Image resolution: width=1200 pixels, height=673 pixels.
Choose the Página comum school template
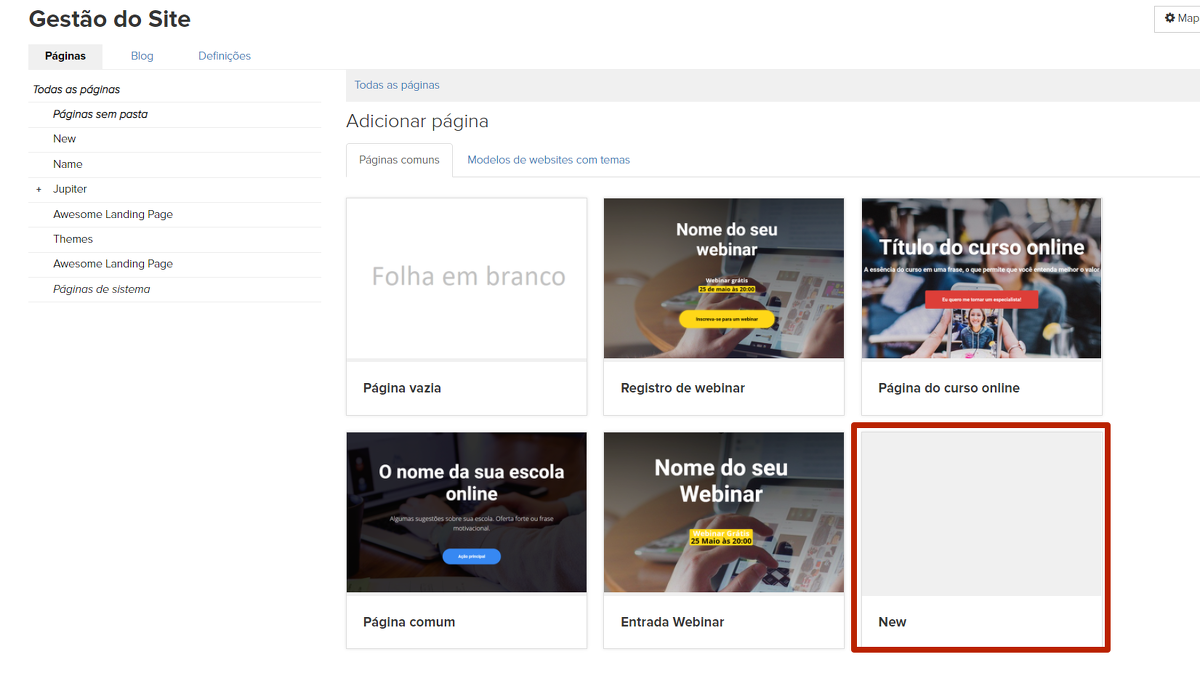[467, 512]
